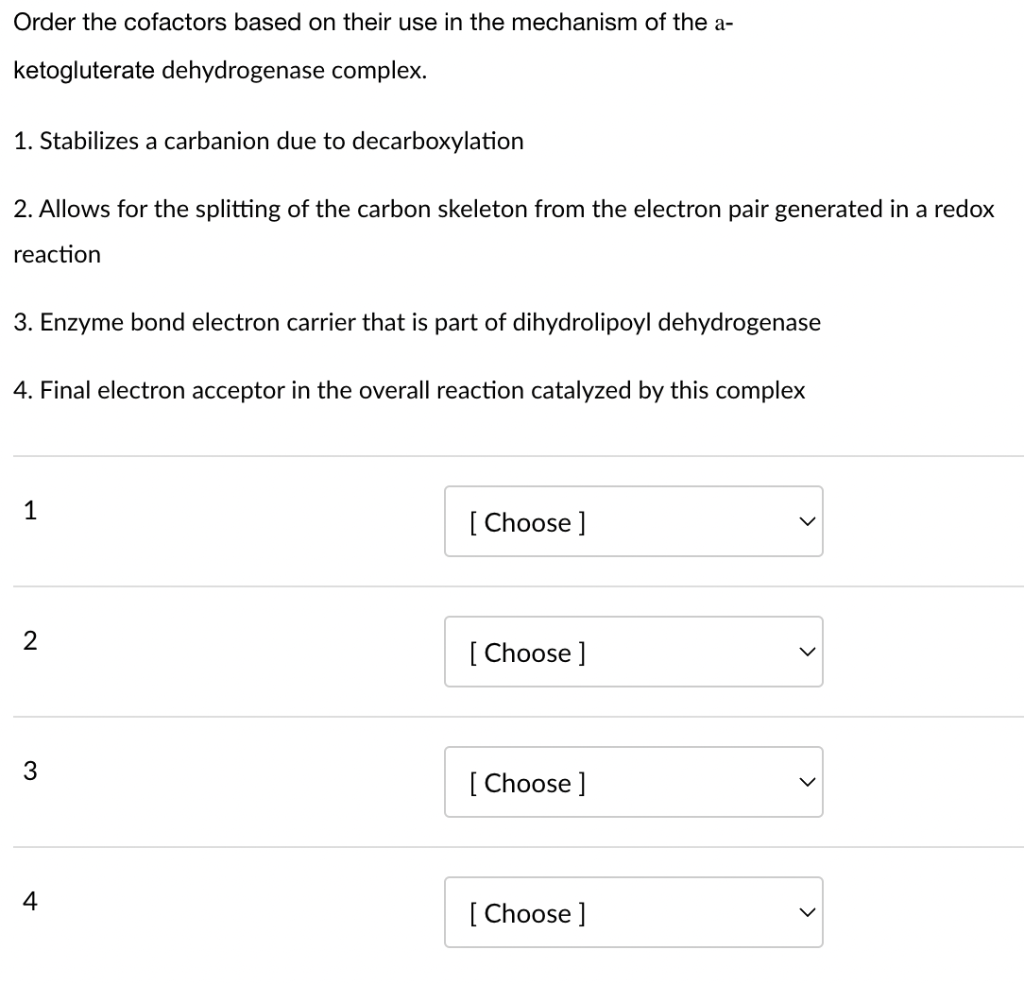Click the row label number 1 in answer list
Viewport: 1024px width, 984px height.
click(30, 510)
